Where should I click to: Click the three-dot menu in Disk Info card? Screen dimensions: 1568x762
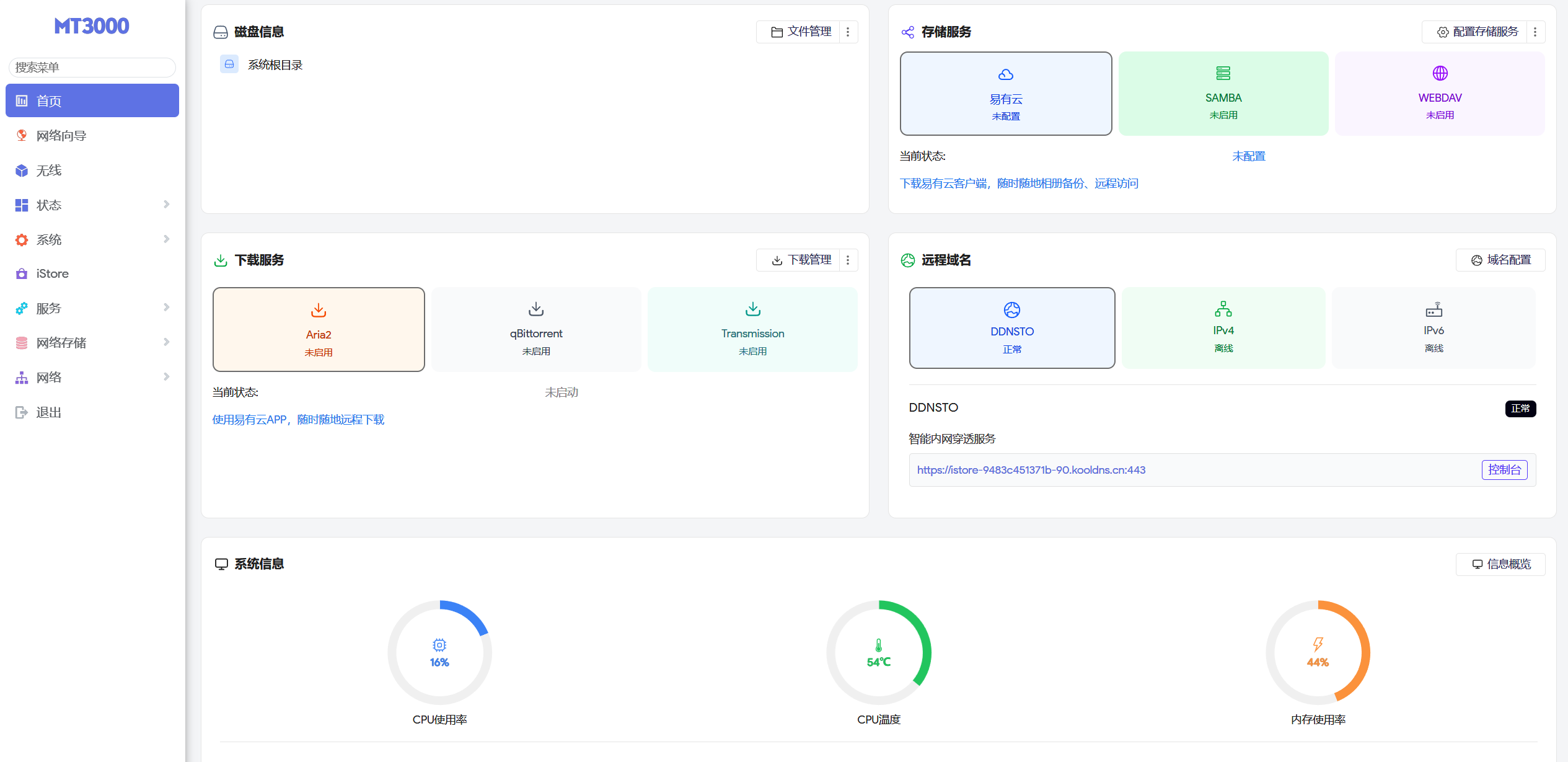[848, 32]
